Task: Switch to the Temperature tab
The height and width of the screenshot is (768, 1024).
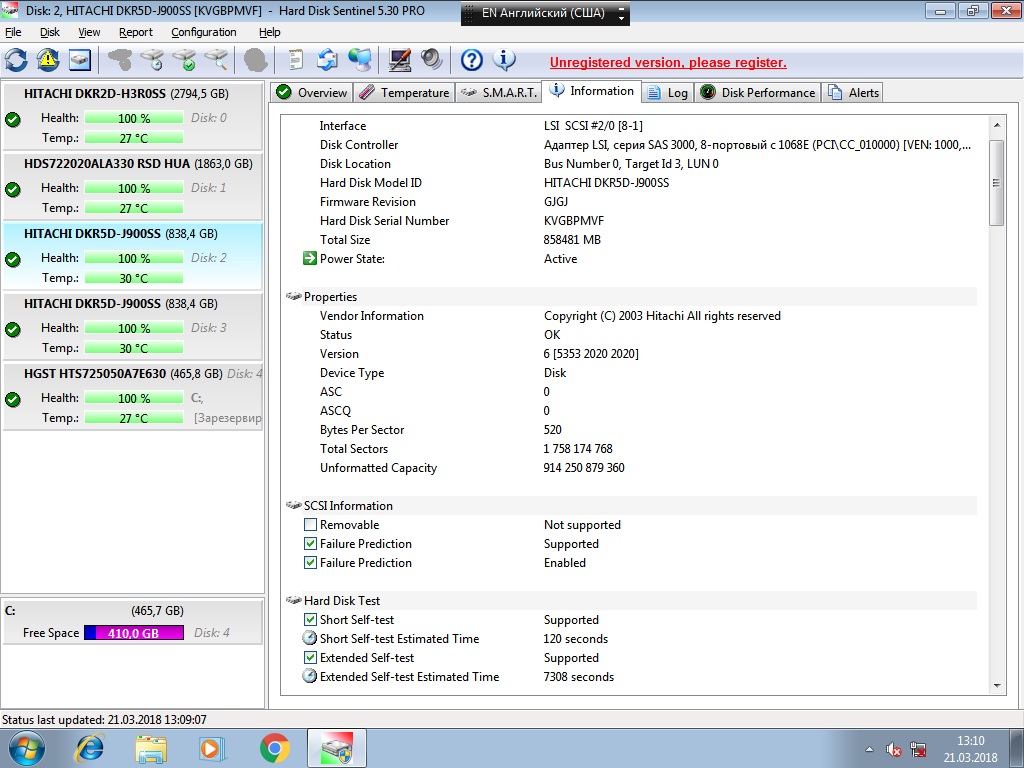Action: pyautogui.click(x=404, y=92)
